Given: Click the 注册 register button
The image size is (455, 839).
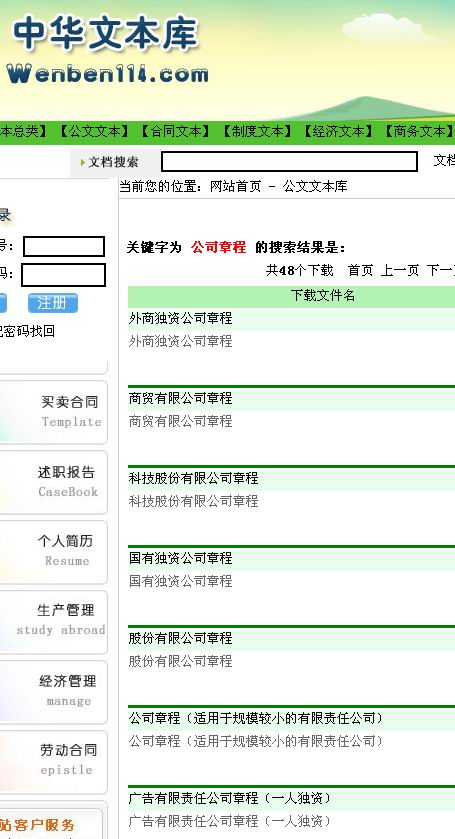Looking at the screenshot, I should pos(53,303).
